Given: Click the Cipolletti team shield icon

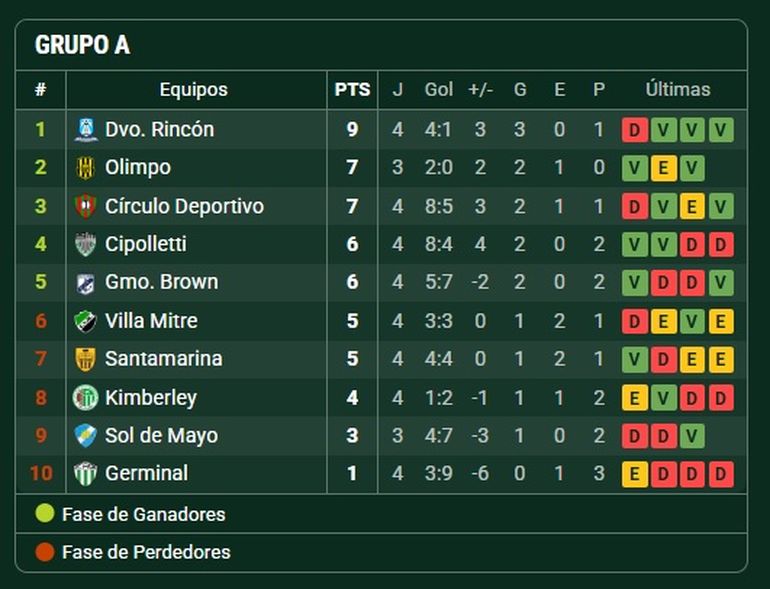Looking at the screenshot, I should point(86,244).
